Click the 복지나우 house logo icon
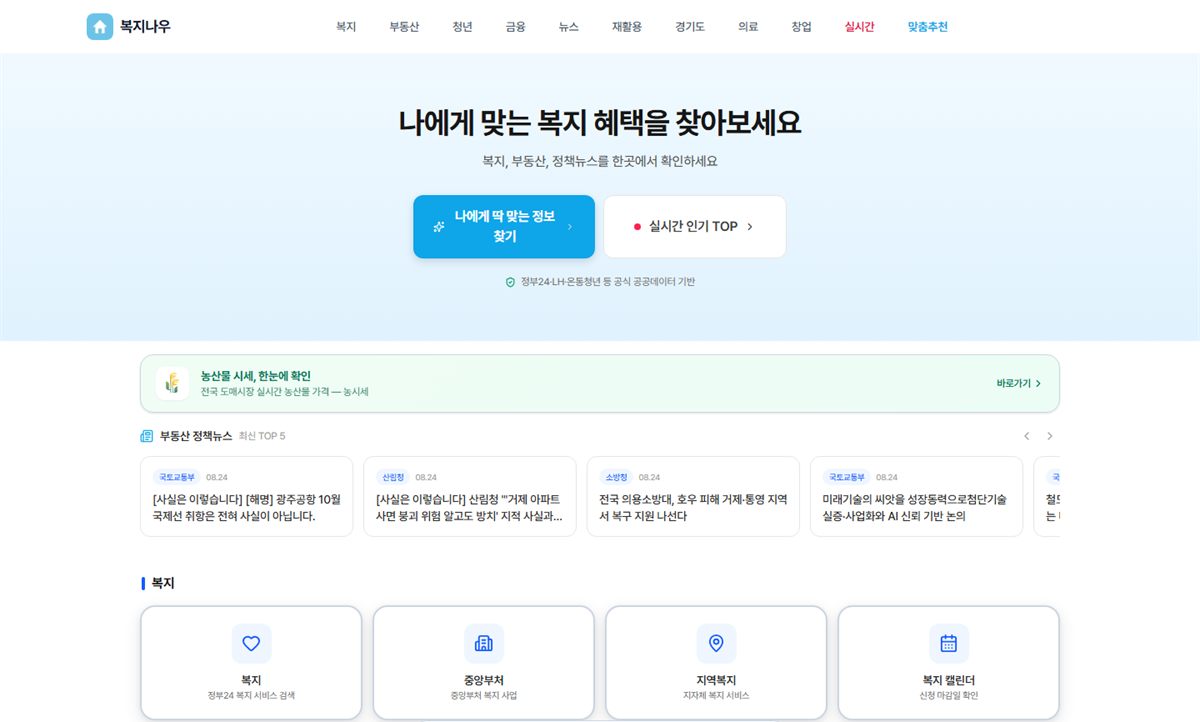Screen dimensions: 1200x722 [x=100, y=27]
